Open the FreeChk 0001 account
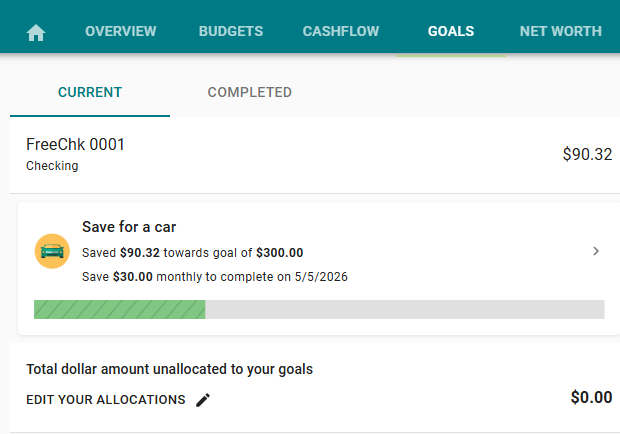 (76, 145)
